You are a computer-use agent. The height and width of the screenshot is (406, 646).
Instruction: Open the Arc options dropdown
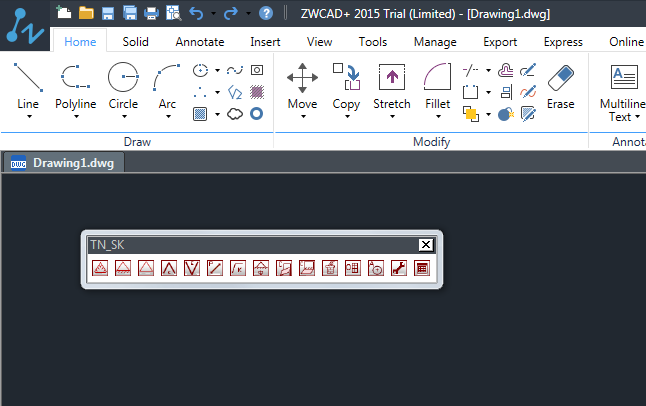tap(167, 117)
